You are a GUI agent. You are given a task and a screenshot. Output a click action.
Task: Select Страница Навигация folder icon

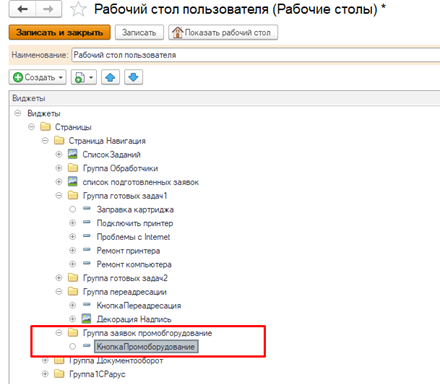tap(59, 140)
